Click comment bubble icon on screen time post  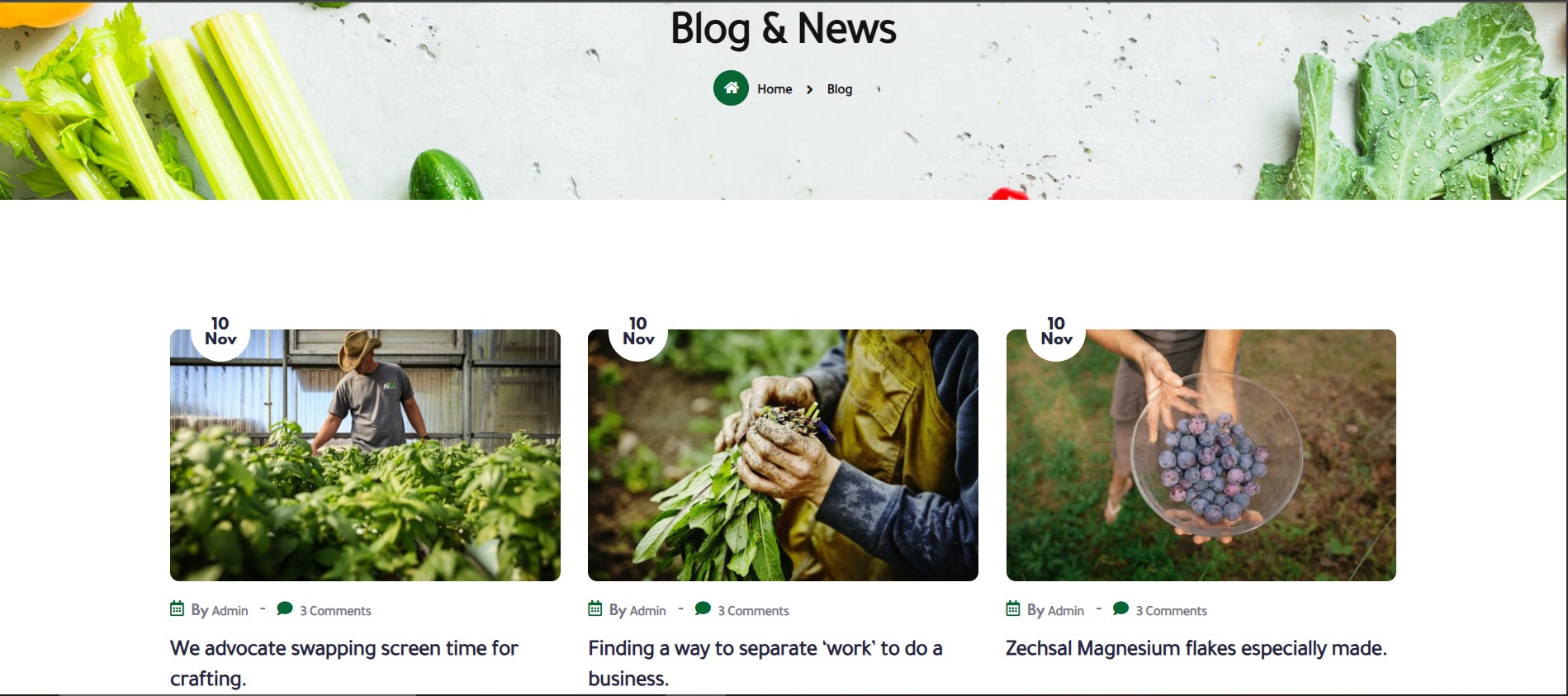coord(285,609)
